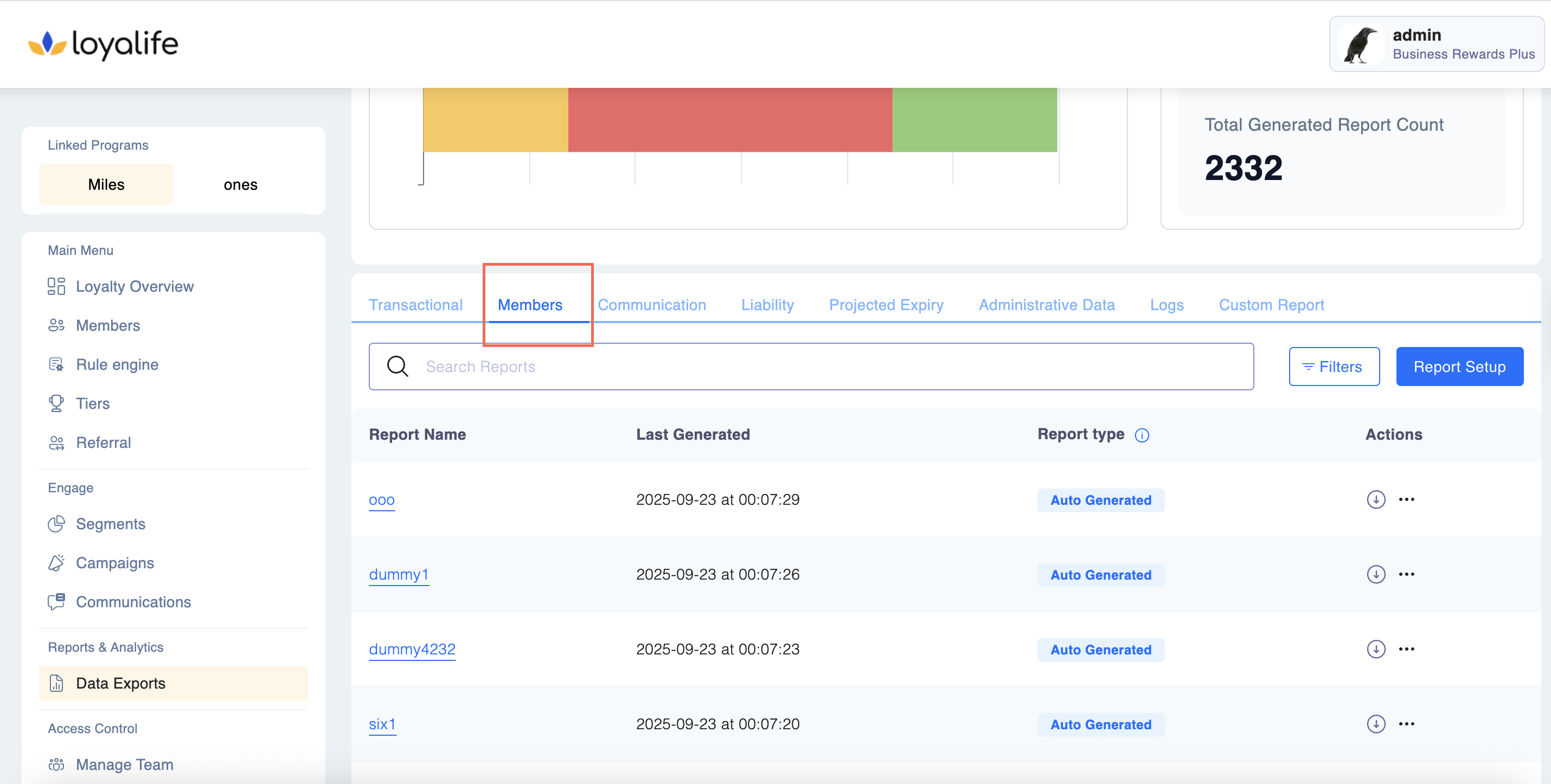Open the dummy1 report link
This screenshot has width=1551, height=784.
(399, 575)
